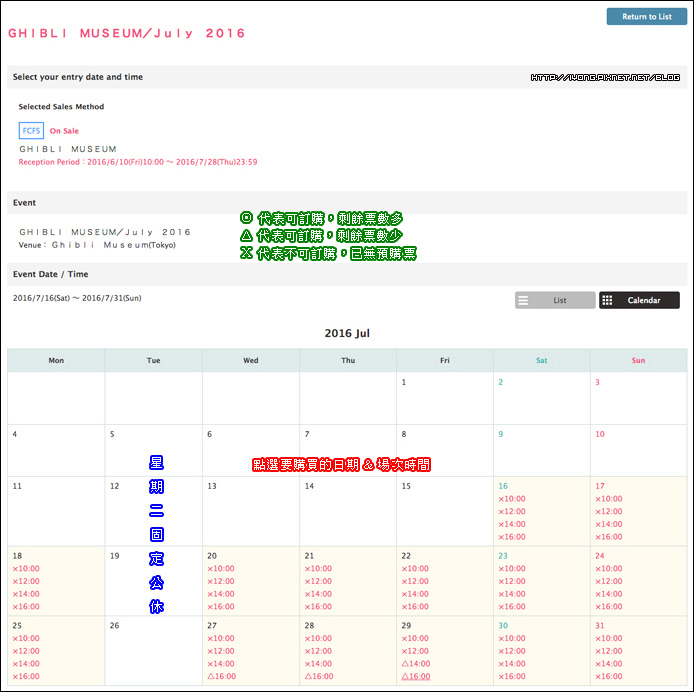694x692 pixels.
Task: Switch to List view
Action: (555, 300)
